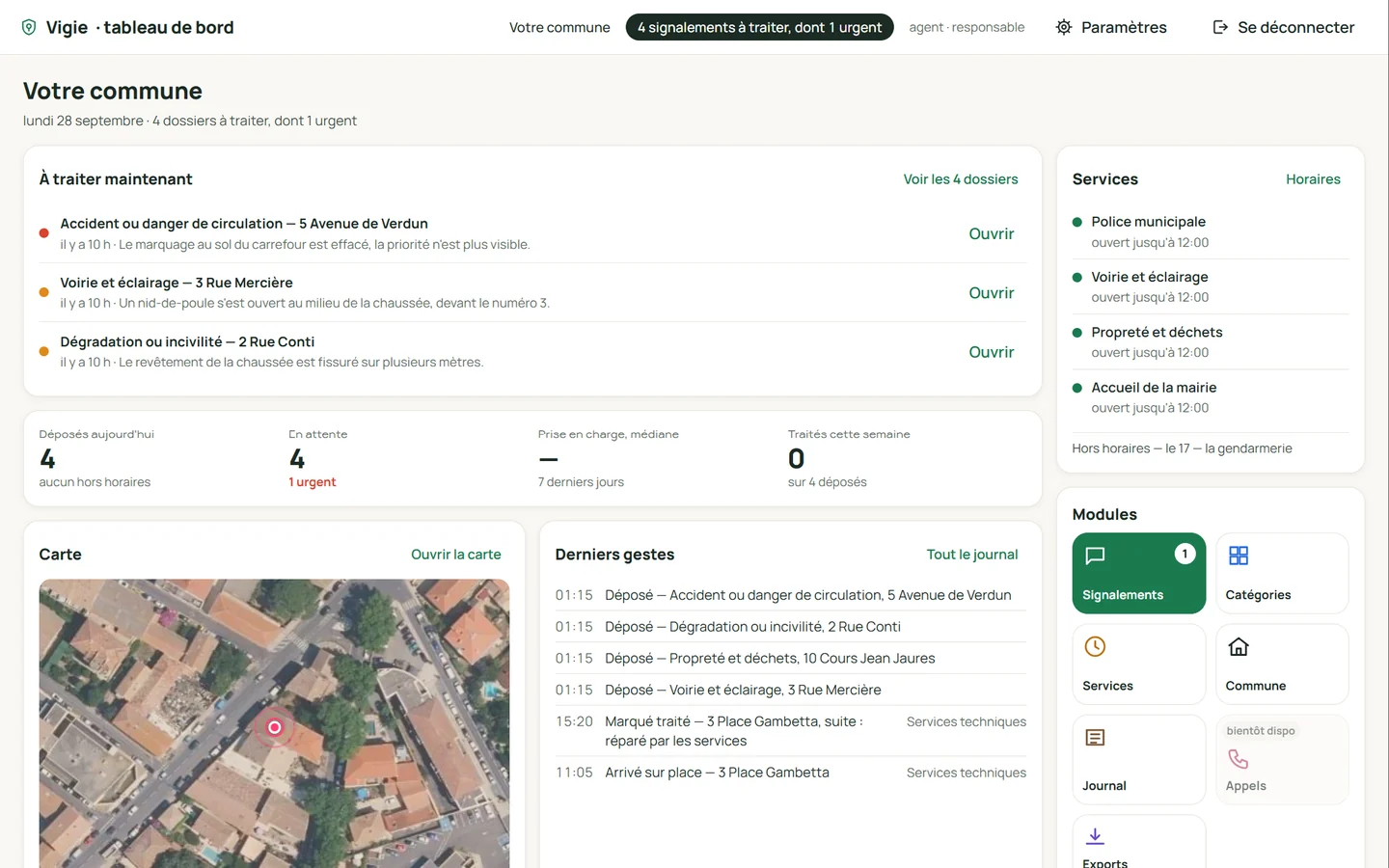Click the pink location marker on the map
The width and height of the screenshot is (1389, 868).
(x=275, y=727)
